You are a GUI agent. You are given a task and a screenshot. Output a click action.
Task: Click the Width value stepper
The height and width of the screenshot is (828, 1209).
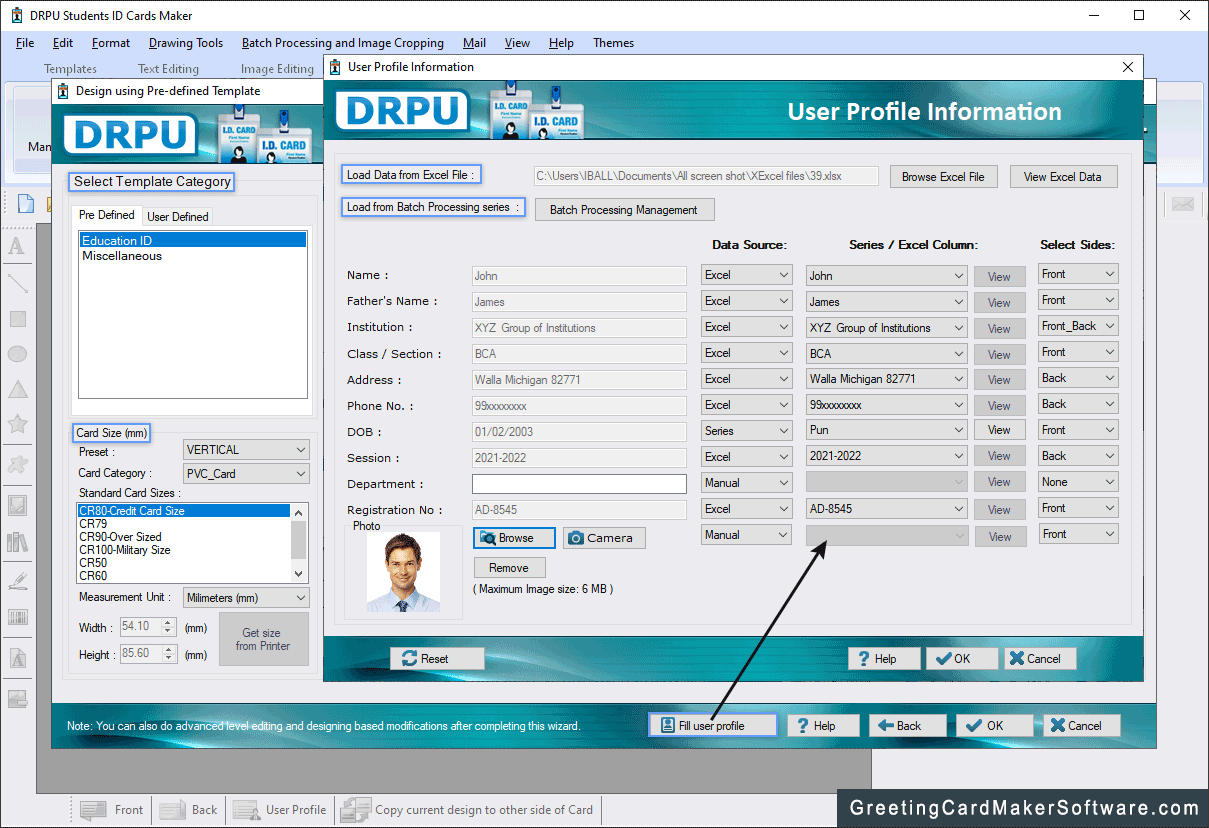click(169, 627)
